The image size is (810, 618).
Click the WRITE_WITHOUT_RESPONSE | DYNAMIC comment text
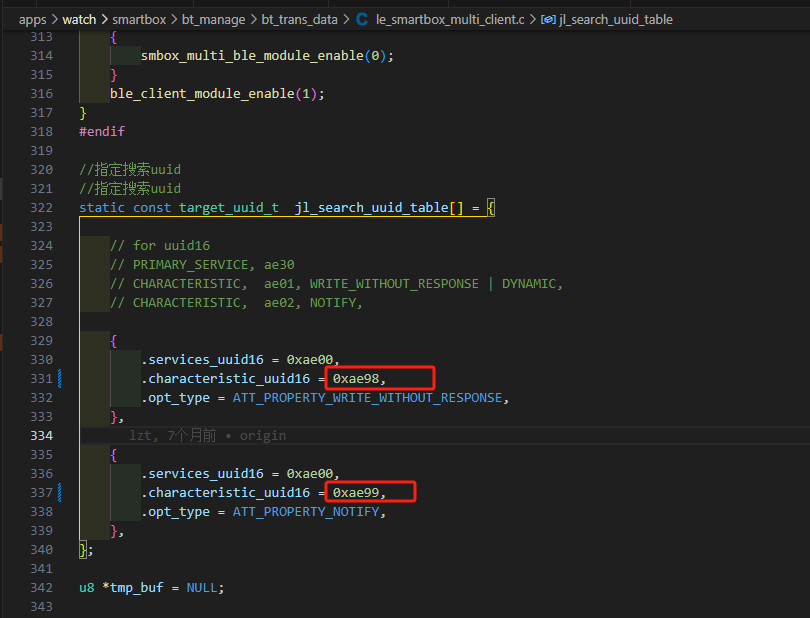(x=432, y=284)
